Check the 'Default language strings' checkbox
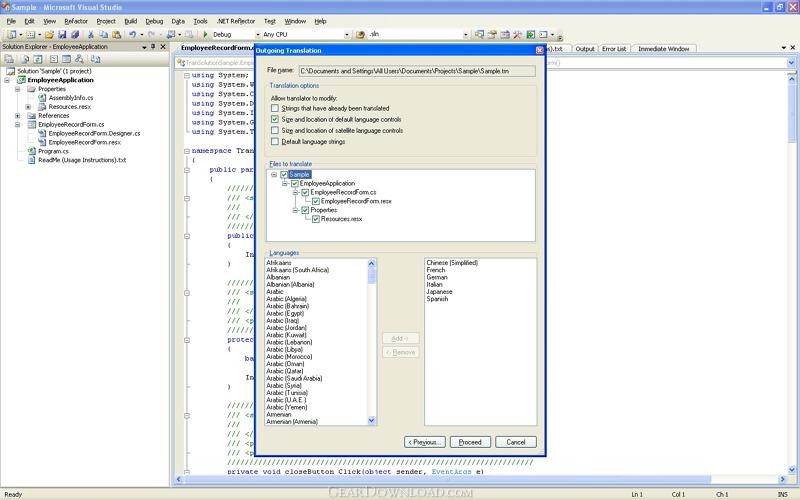 coord(275,141)
